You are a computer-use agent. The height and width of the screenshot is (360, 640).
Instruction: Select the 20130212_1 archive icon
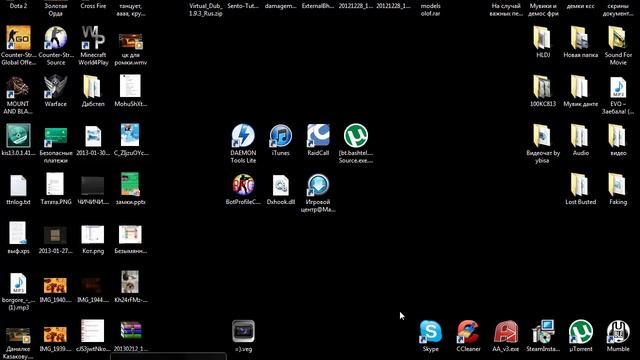(131, 331)
